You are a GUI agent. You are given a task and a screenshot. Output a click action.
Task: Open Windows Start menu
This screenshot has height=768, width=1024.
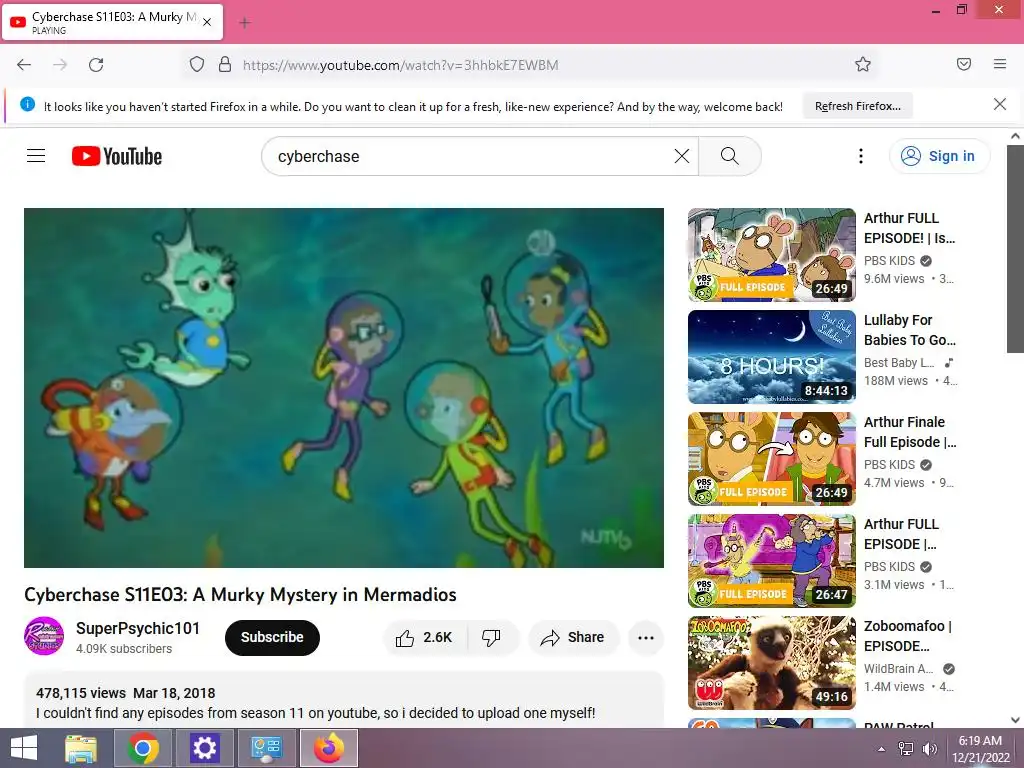point(24,748)
